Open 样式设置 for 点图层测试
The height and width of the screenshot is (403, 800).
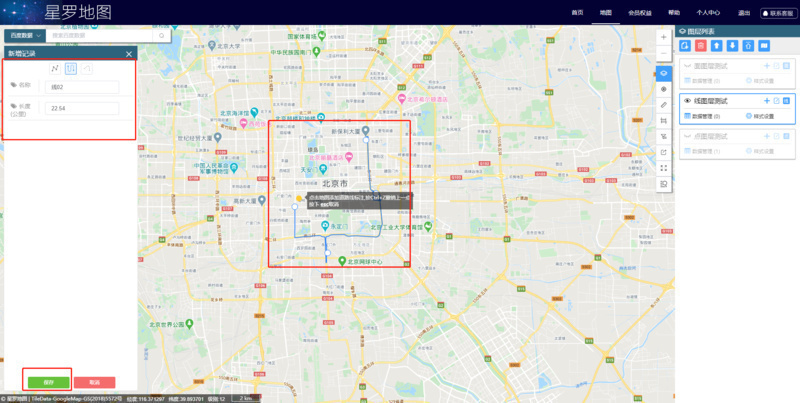coord(760,151)
